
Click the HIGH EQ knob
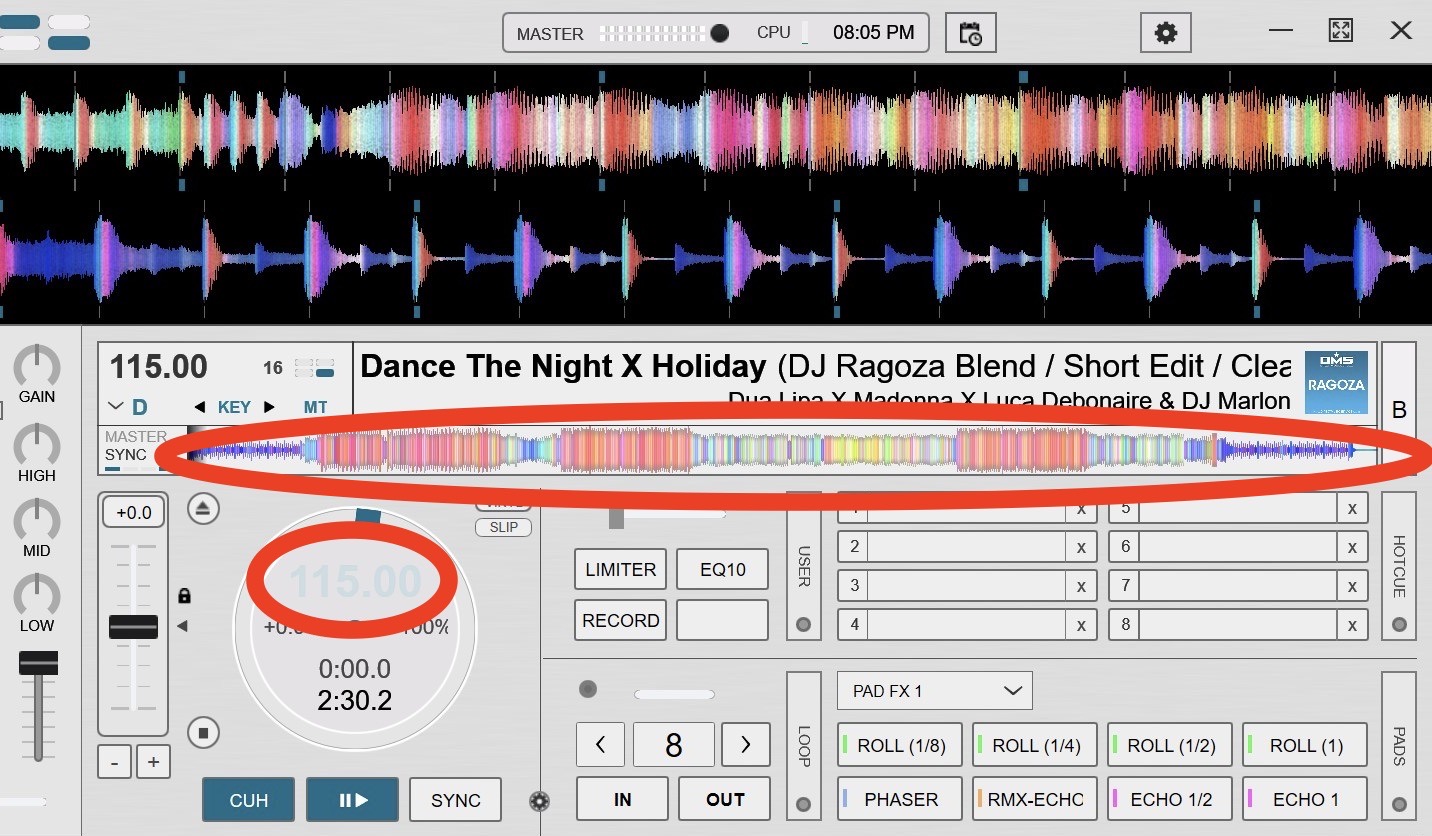(37, 445)
